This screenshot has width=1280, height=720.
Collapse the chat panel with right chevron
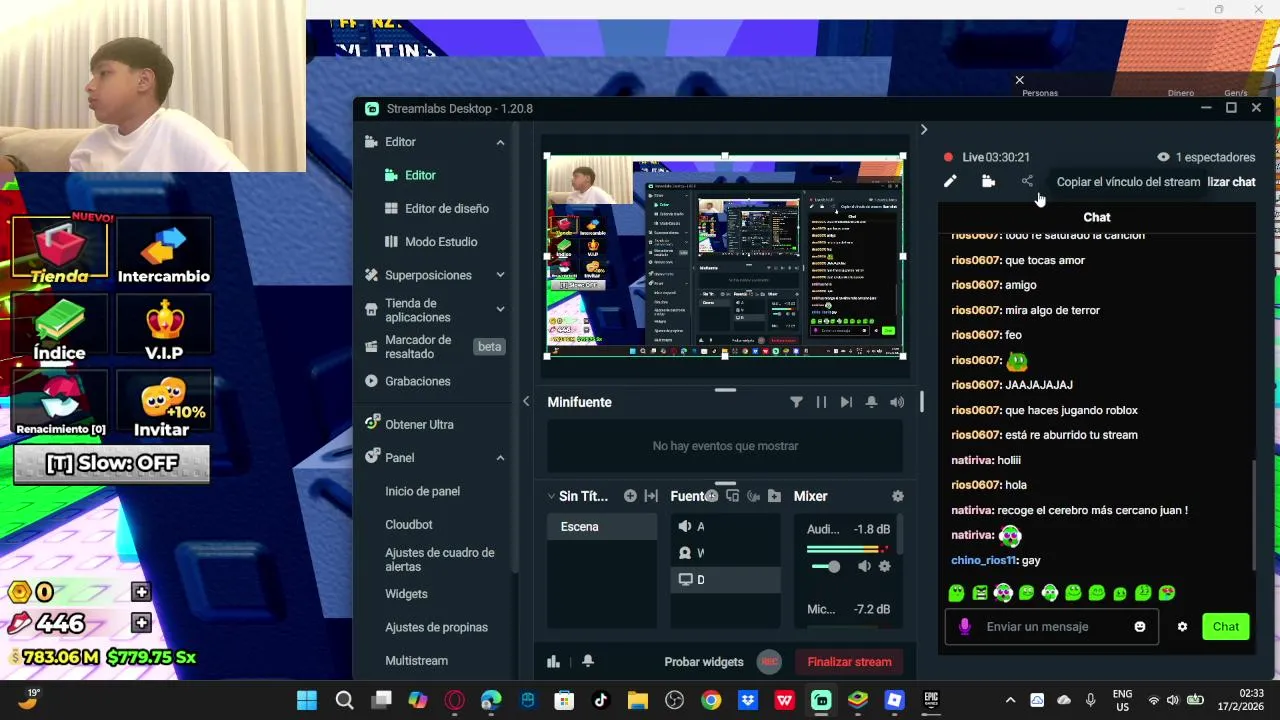[x=924, y=130]
